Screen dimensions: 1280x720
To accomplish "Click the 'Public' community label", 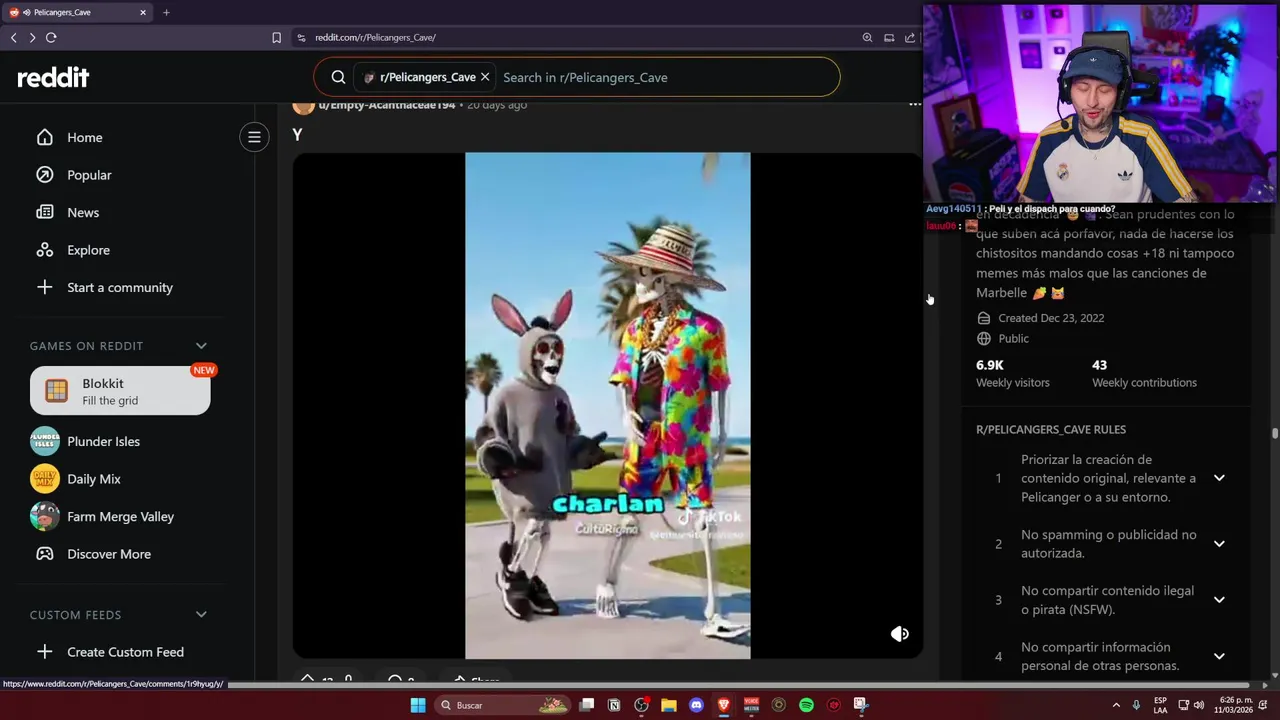I will point(1013,338).
